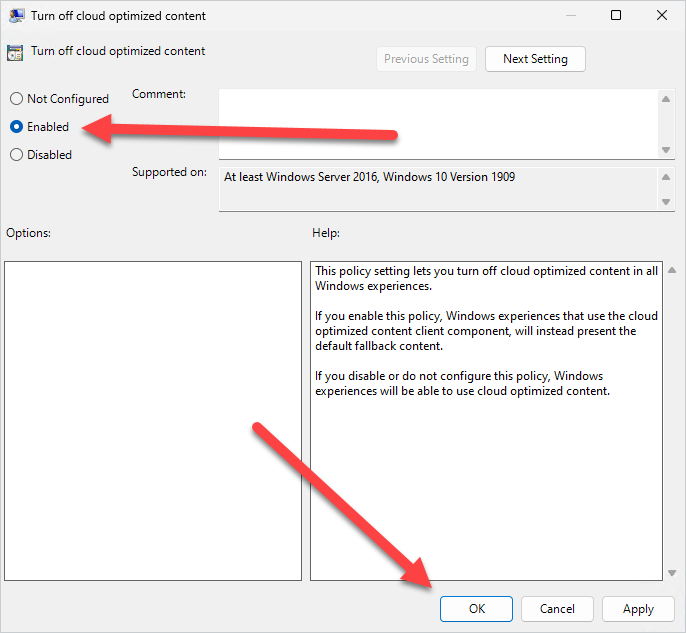This screenshot has height=633, width=686.
Task: Click the Comment box scroll down arrow
Action: click(x=667, y=150)
